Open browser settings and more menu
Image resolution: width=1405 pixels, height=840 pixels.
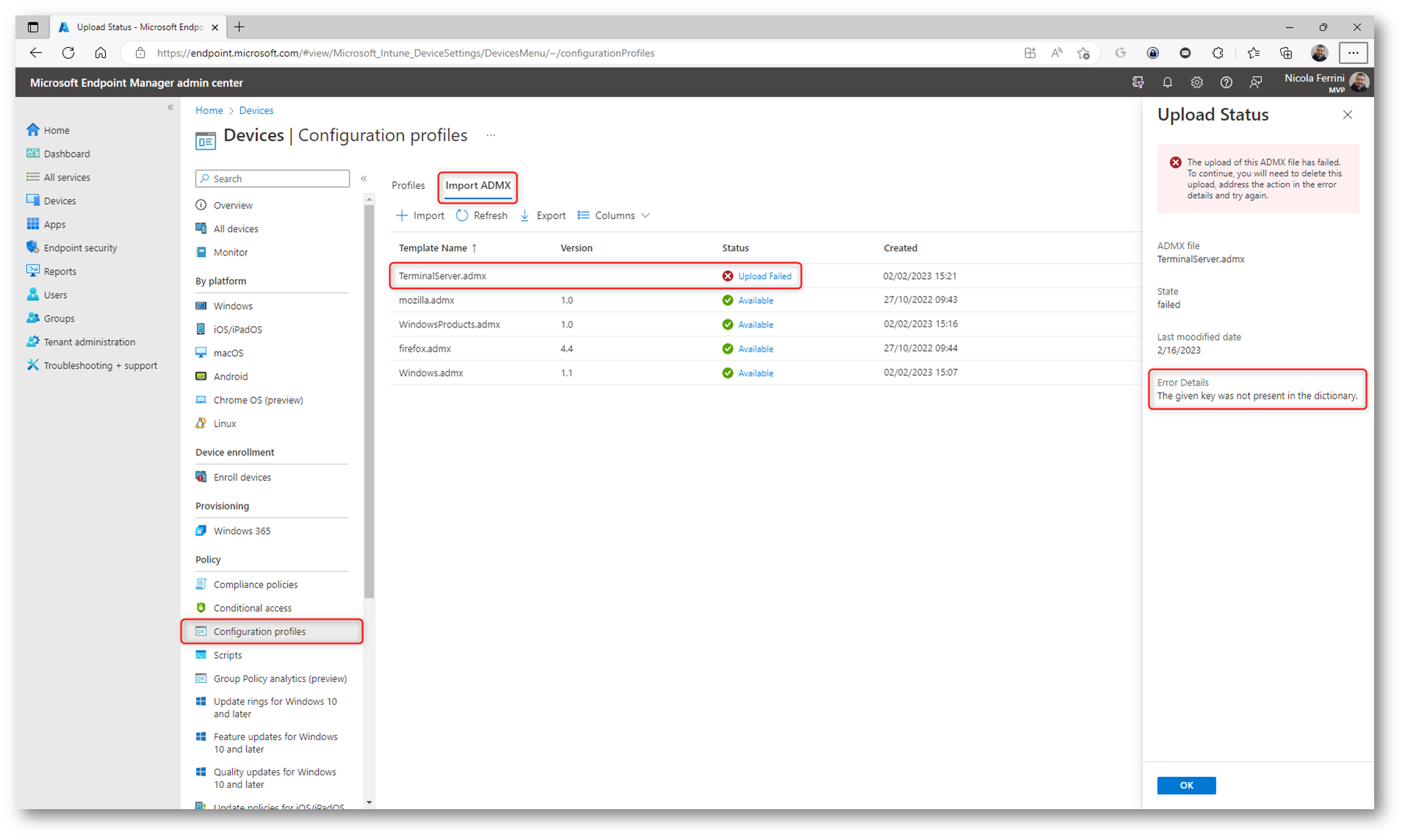(1353, 53)
